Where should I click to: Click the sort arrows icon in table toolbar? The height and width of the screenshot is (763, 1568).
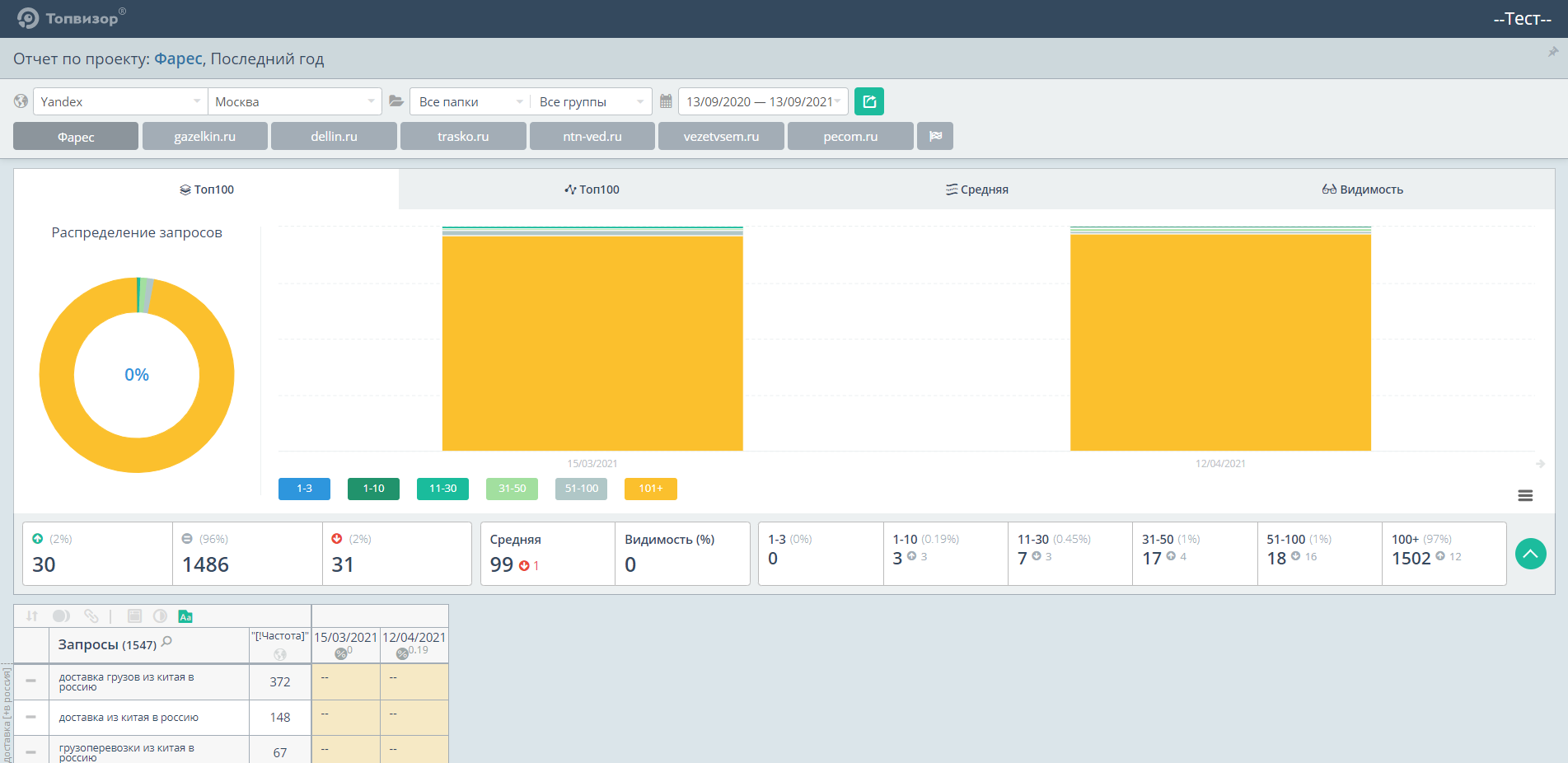point(32,616)
